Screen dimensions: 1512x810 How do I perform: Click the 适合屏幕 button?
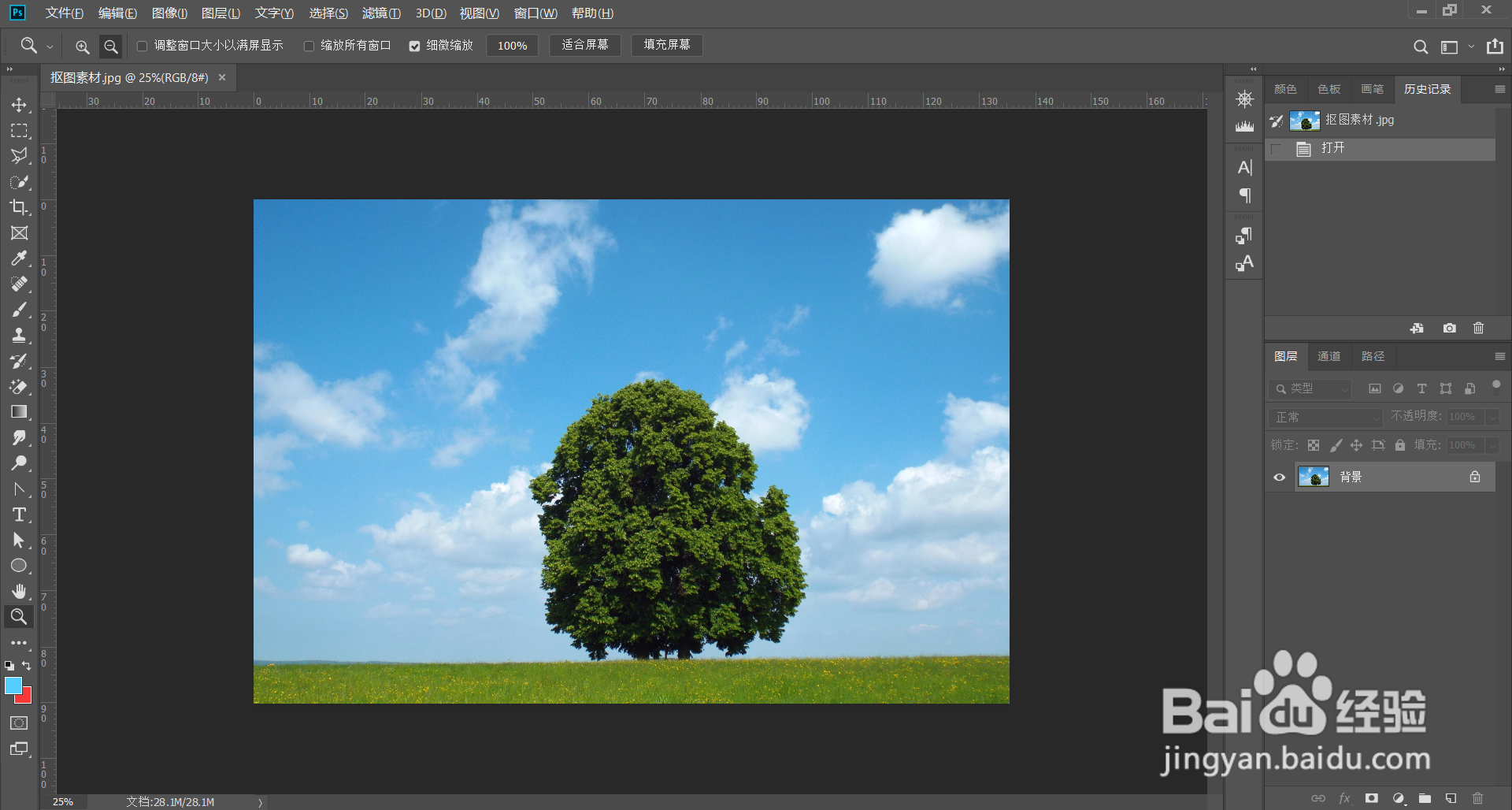(585, 45)
